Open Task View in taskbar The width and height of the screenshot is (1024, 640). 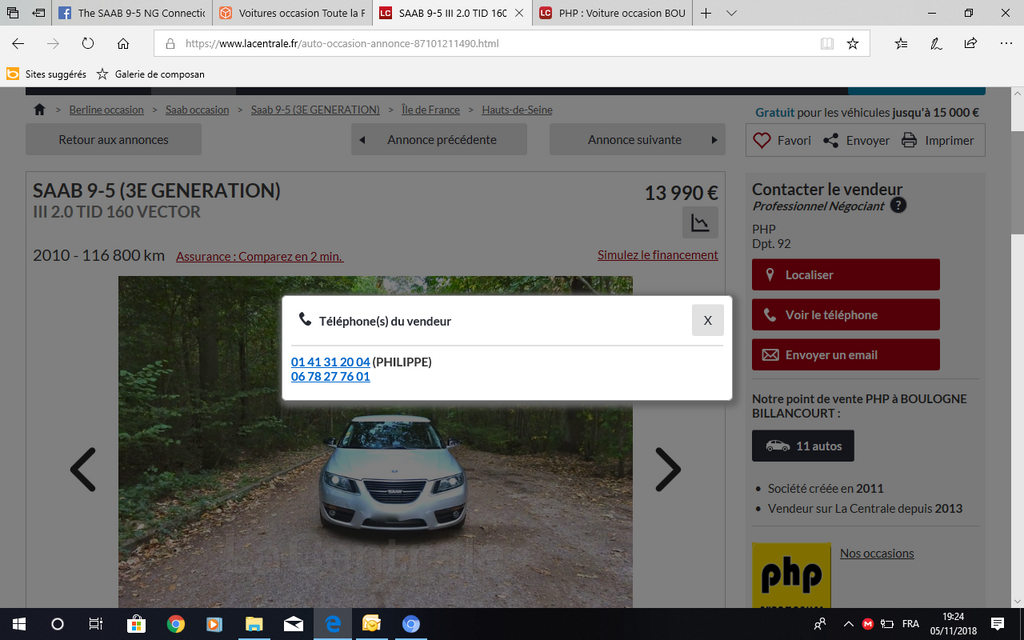[96, 624]
